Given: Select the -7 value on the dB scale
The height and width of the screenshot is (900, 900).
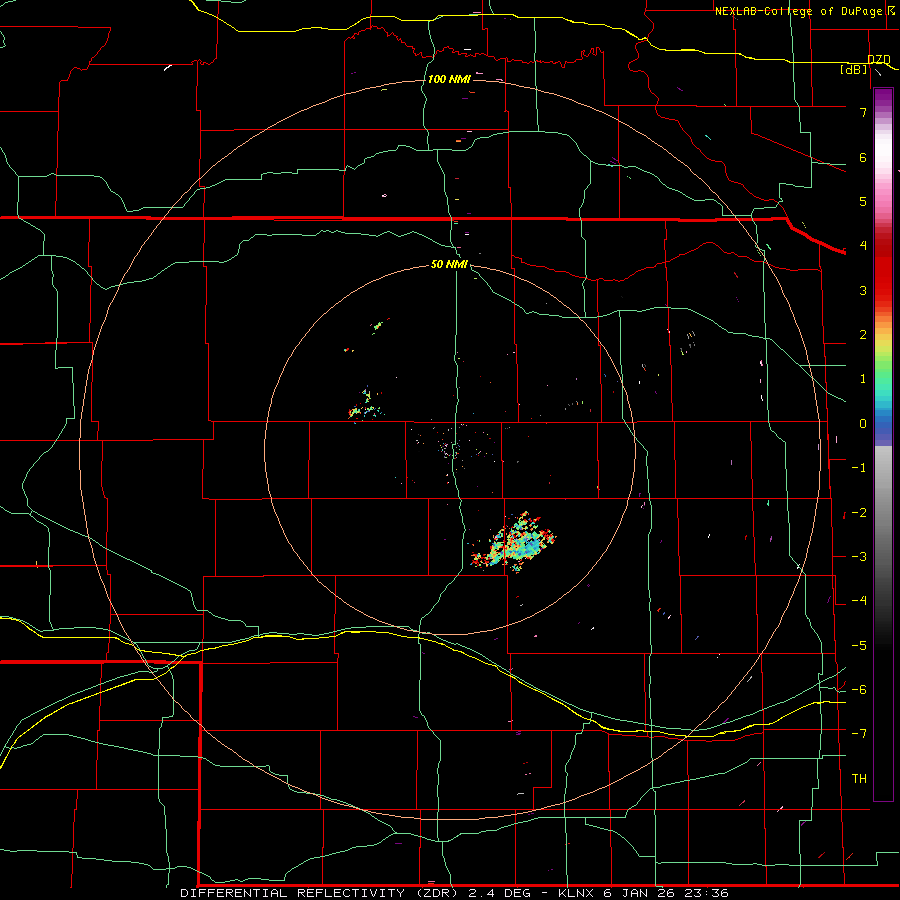Looking at the screenshot, I should 859,734.
